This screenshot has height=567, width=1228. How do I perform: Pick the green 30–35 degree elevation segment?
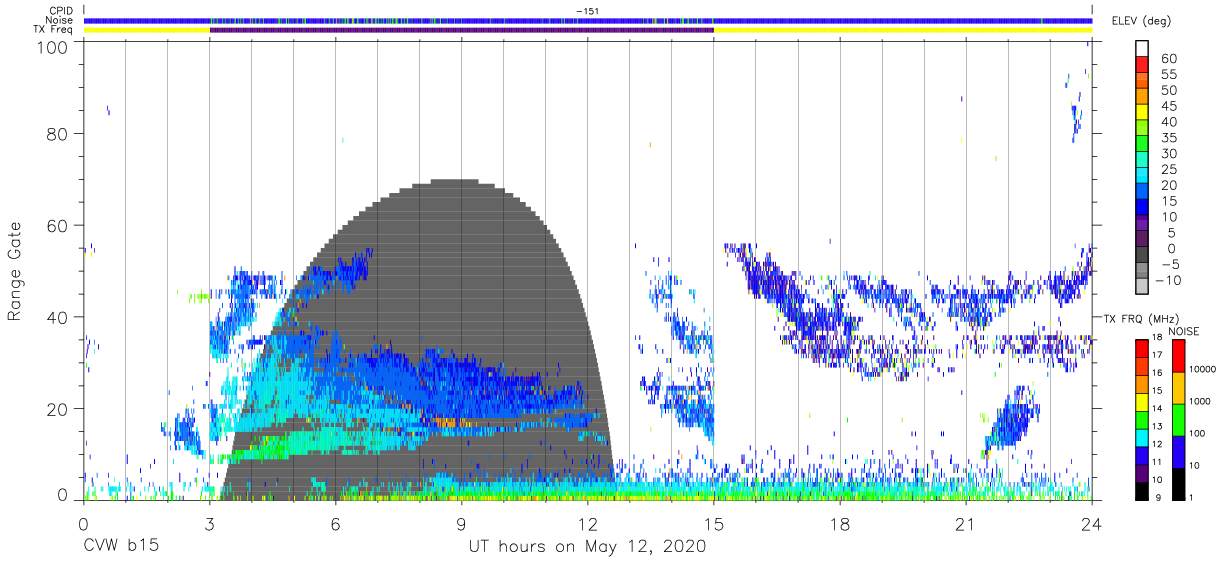point(1143,145)
